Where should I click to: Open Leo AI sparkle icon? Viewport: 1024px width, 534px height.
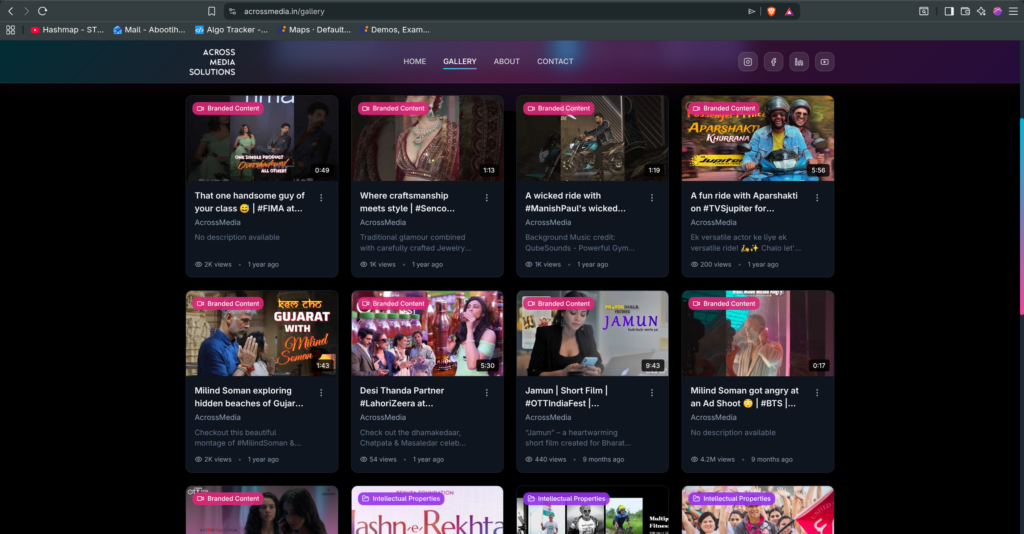[x=981, y=11]
